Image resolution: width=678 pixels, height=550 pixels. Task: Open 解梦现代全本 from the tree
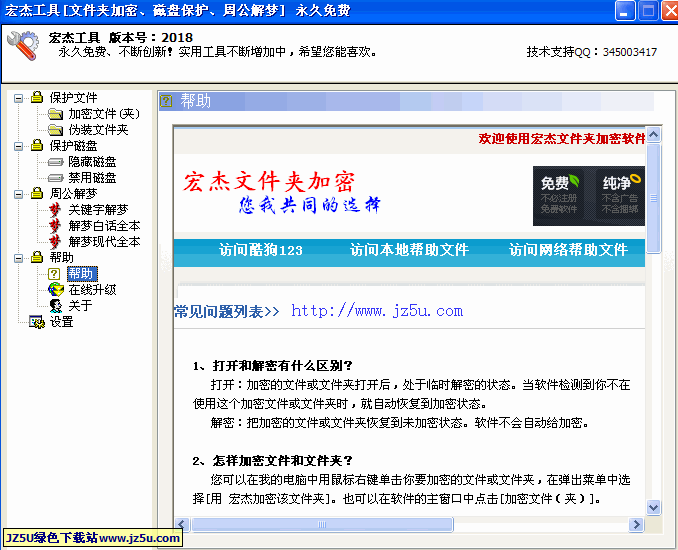(104, 242)
